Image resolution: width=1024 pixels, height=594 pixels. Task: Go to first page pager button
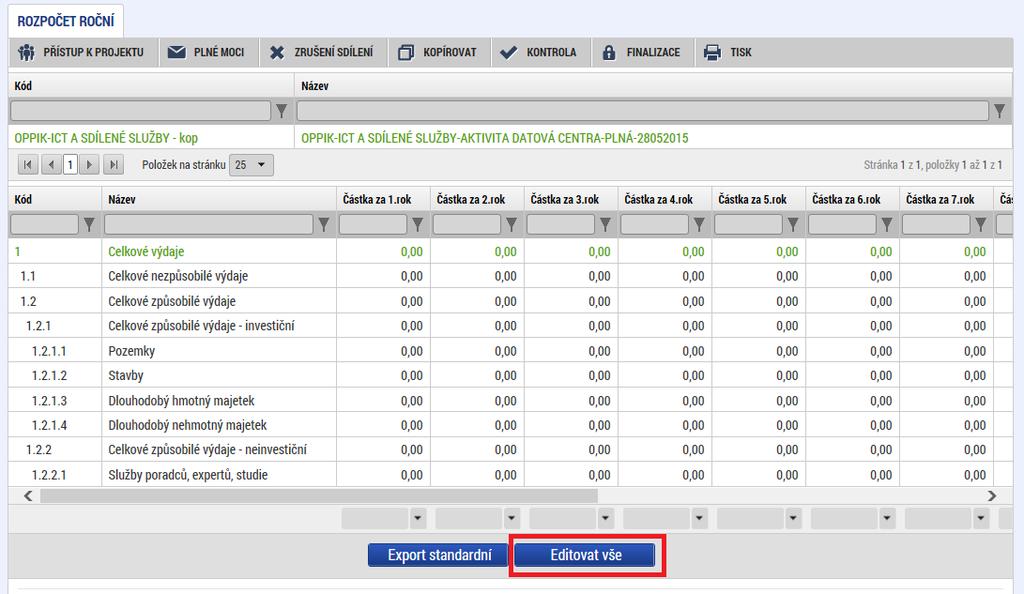[27, 165]
